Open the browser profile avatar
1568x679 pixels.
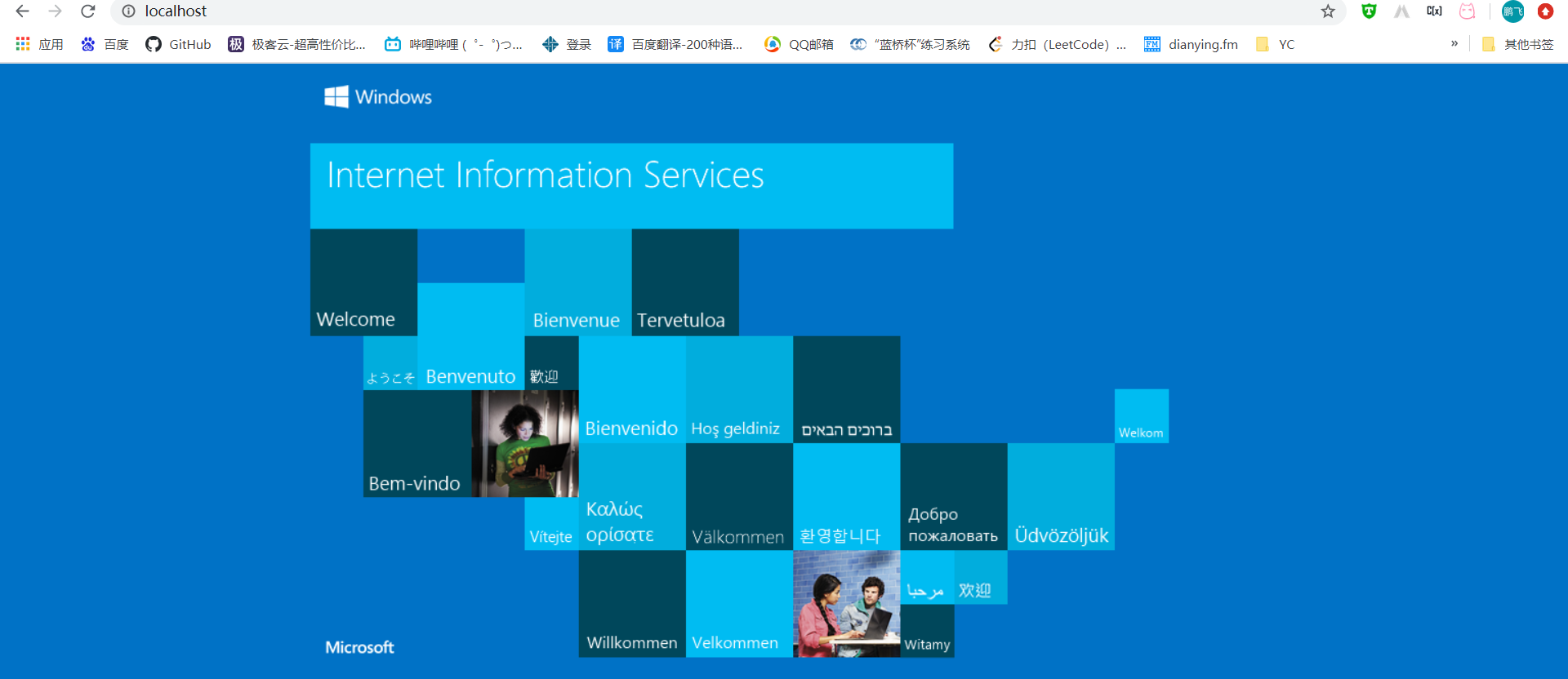coord(1512,11)
